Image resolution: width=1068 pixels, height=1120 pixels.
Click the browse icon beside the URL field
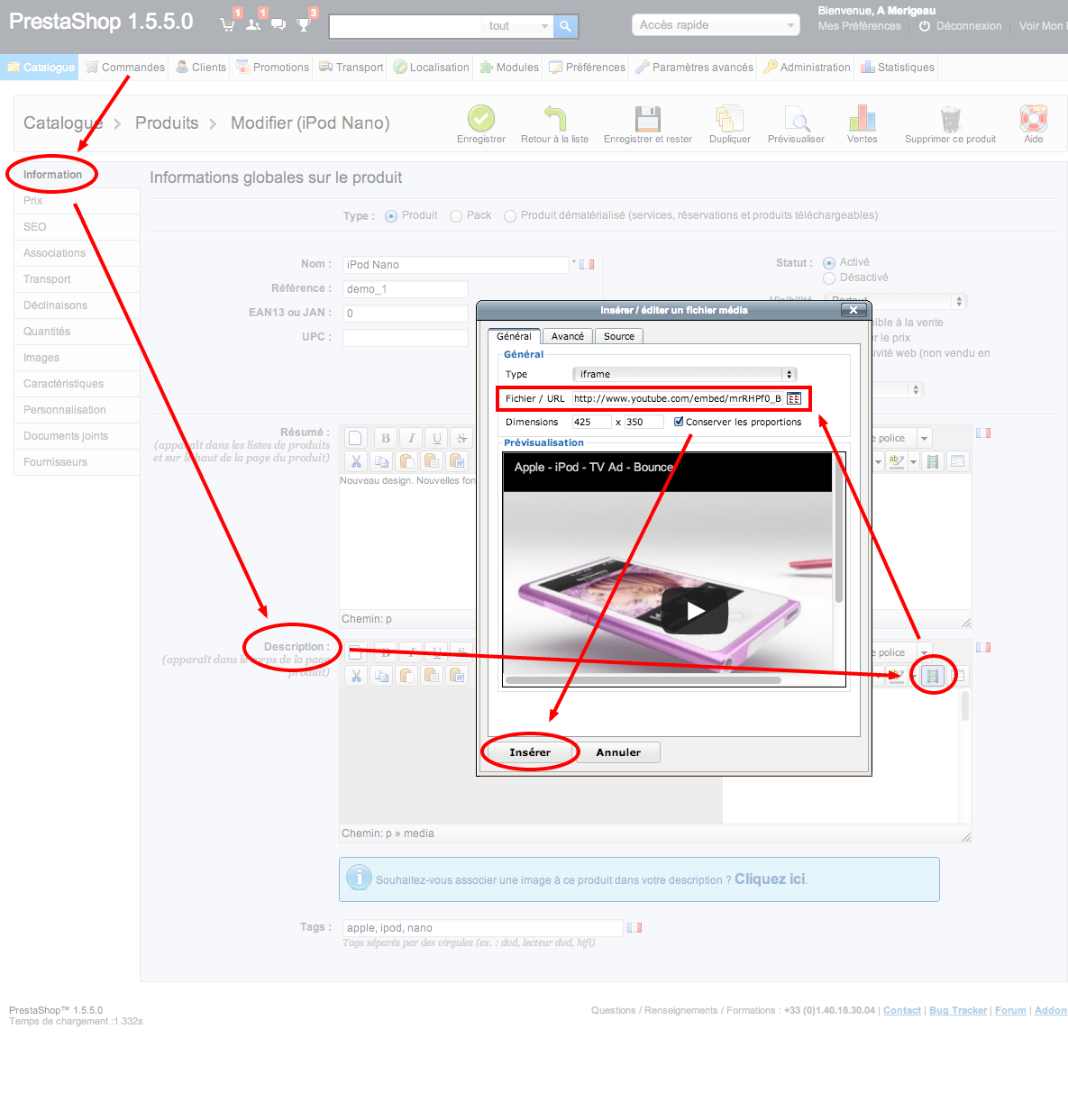tap(794, 398)
